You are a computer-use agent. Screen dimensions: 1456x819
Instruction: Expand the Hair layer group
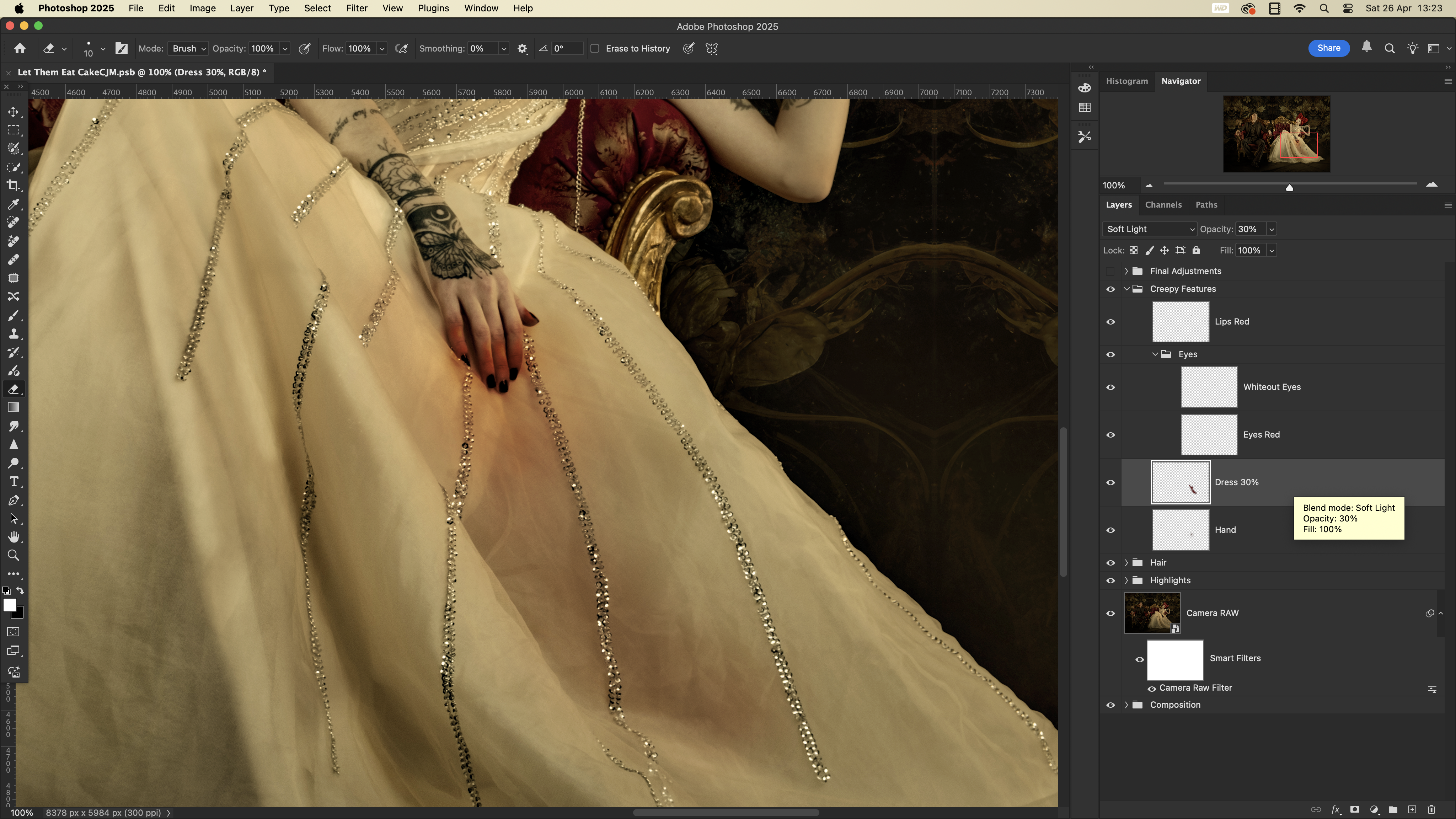[x=1126, y=562]
